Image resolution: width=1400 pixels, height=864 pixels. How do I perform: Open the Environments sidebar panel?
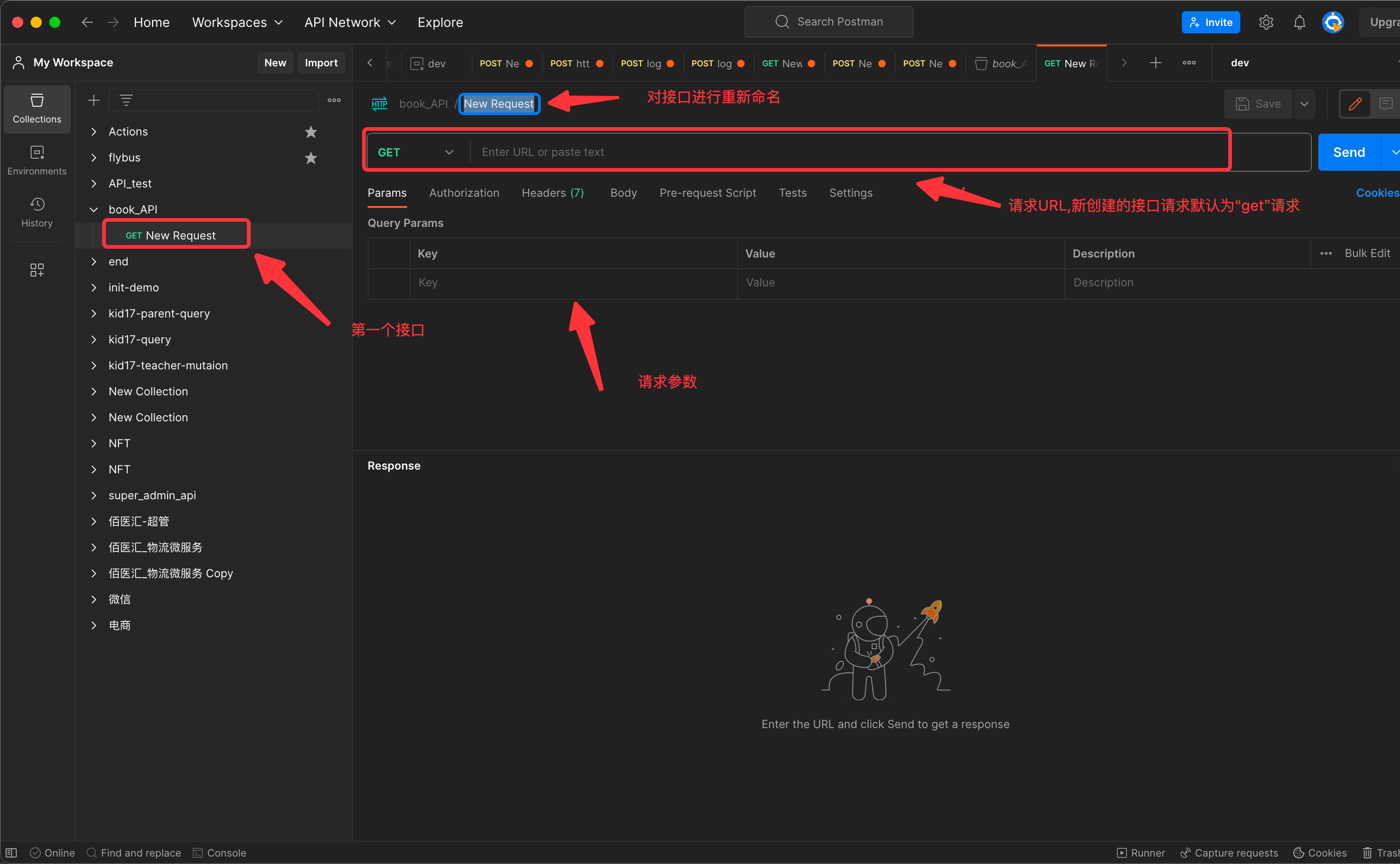point(37,160)
